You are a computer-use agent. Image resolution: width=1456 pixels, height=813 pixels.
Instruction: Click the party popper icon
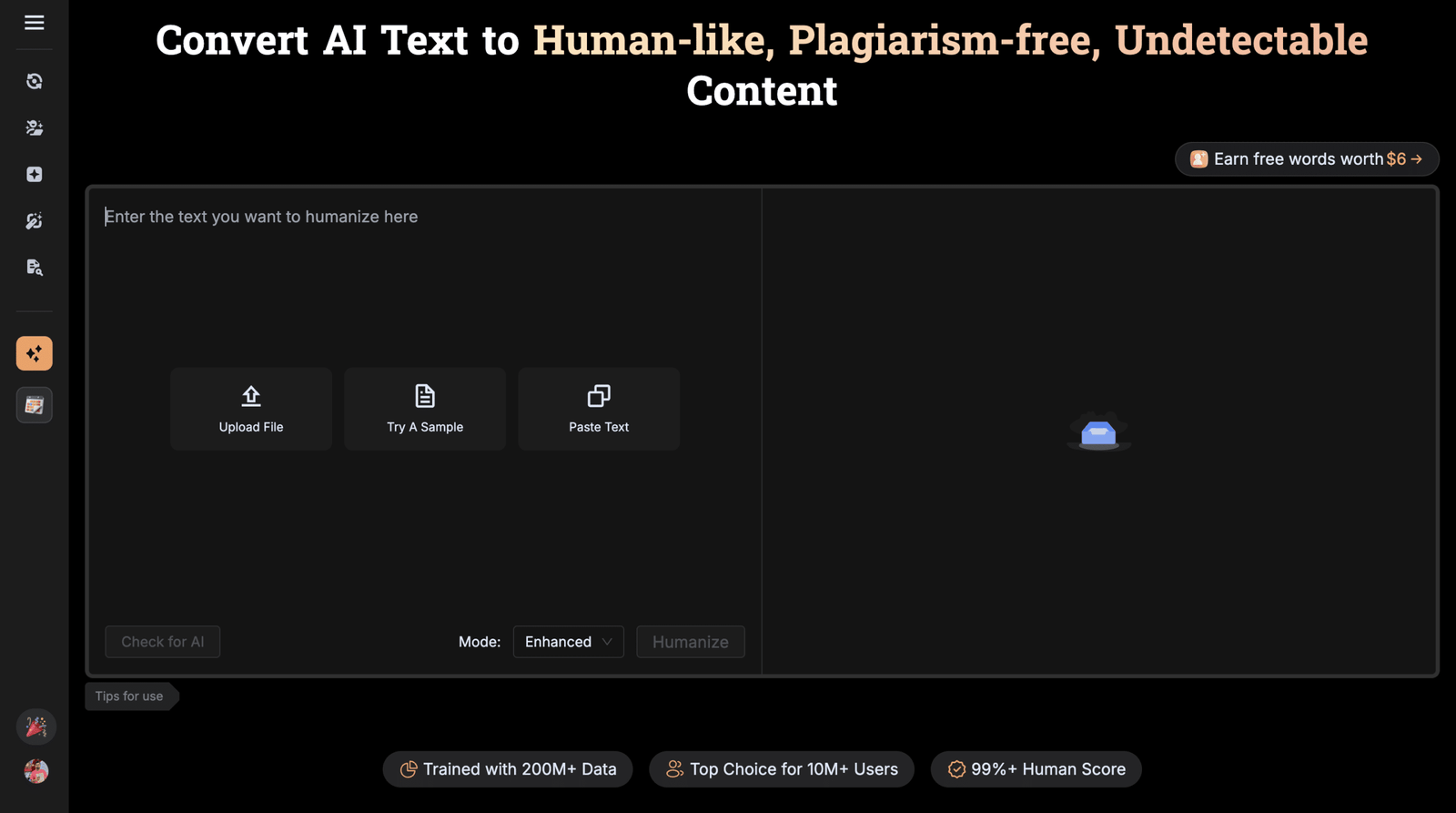pos(36,727)
